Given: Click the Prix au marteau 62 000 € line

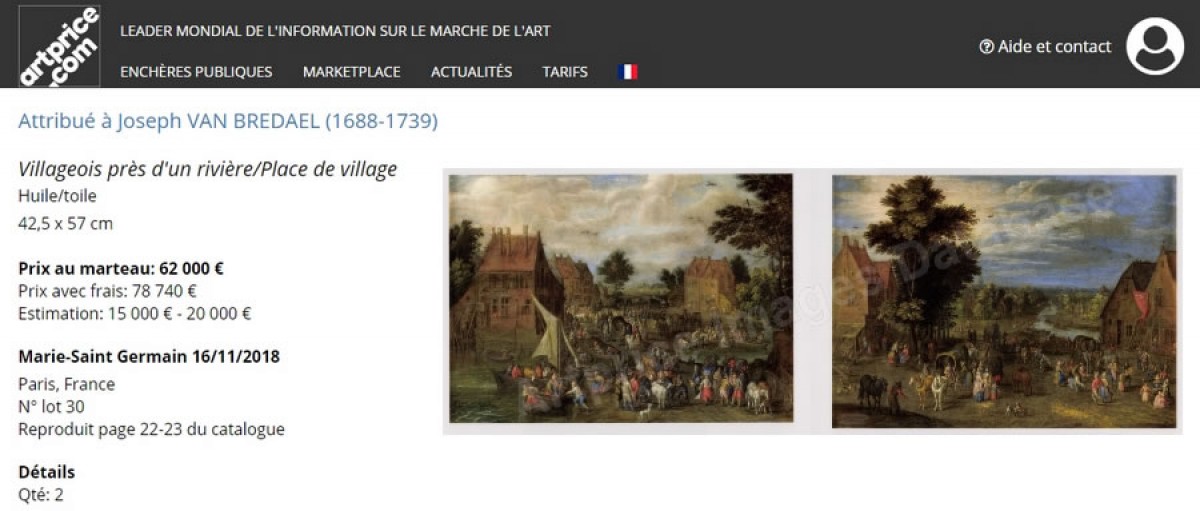Looking at the screenshot, I should 121,268.
